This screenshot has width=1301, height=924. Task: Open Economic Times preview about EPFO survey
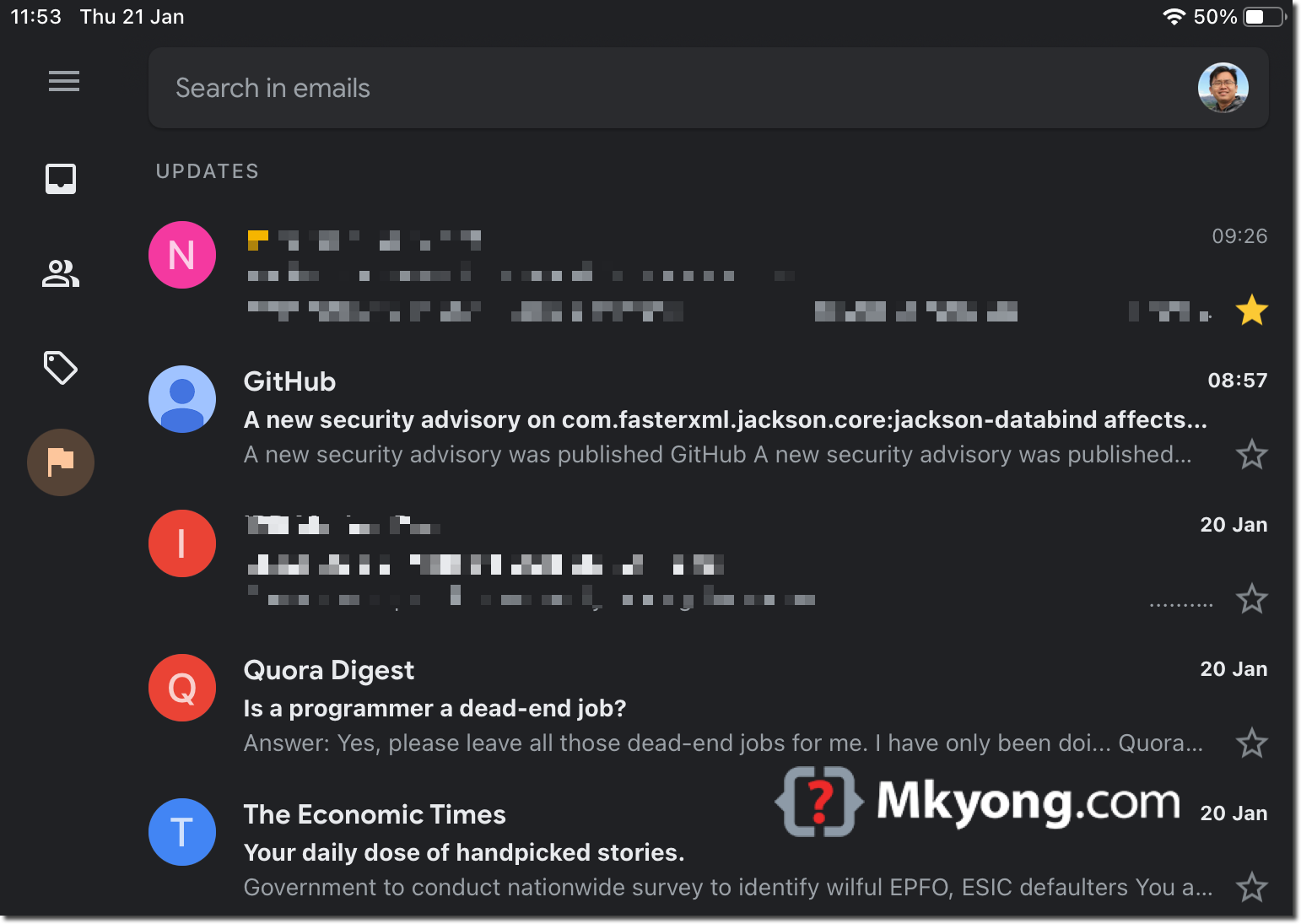coord(728,888)
